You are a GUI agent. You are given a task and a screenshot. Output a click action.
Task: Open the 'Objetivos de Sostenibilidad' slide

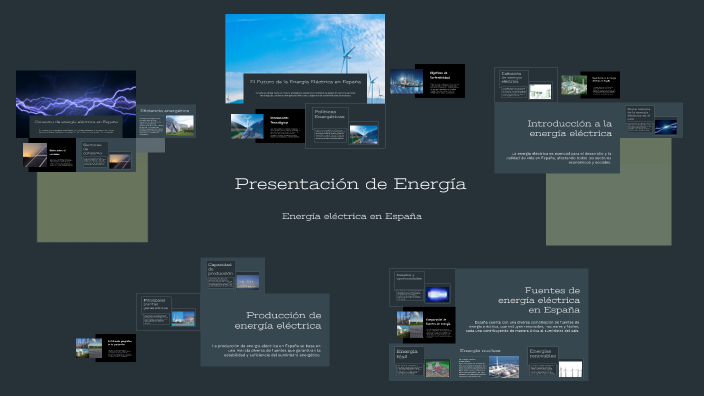click(427, 81)
